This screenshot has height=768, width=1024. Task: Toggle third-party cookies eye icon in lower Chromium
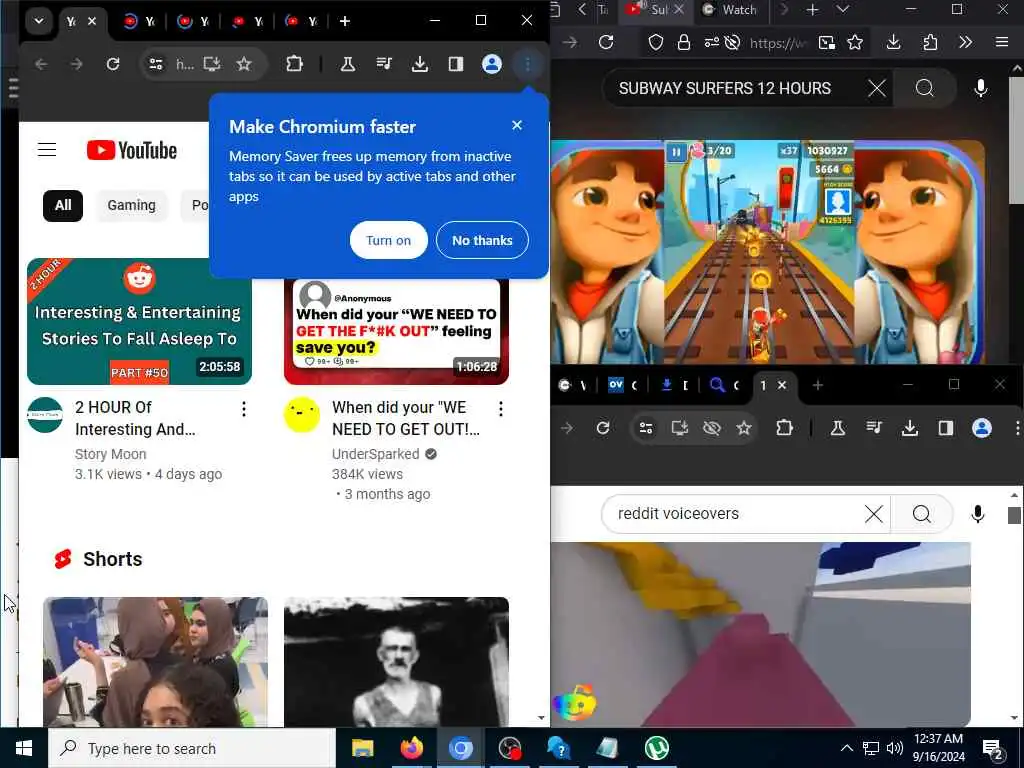(711, 428)
